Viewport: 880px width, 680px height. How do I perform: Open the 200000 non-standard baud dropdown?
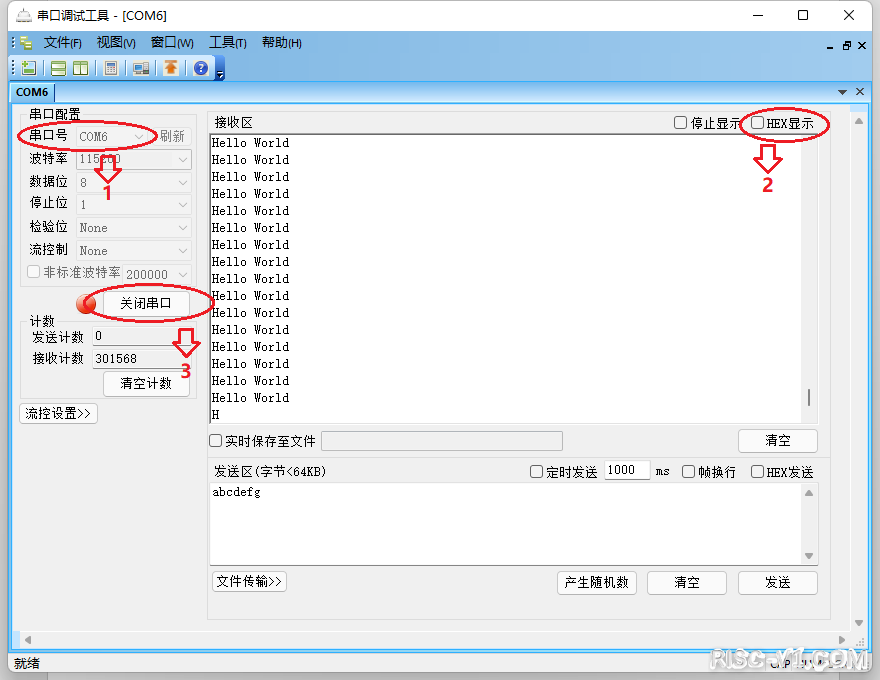tap(157, 274)
